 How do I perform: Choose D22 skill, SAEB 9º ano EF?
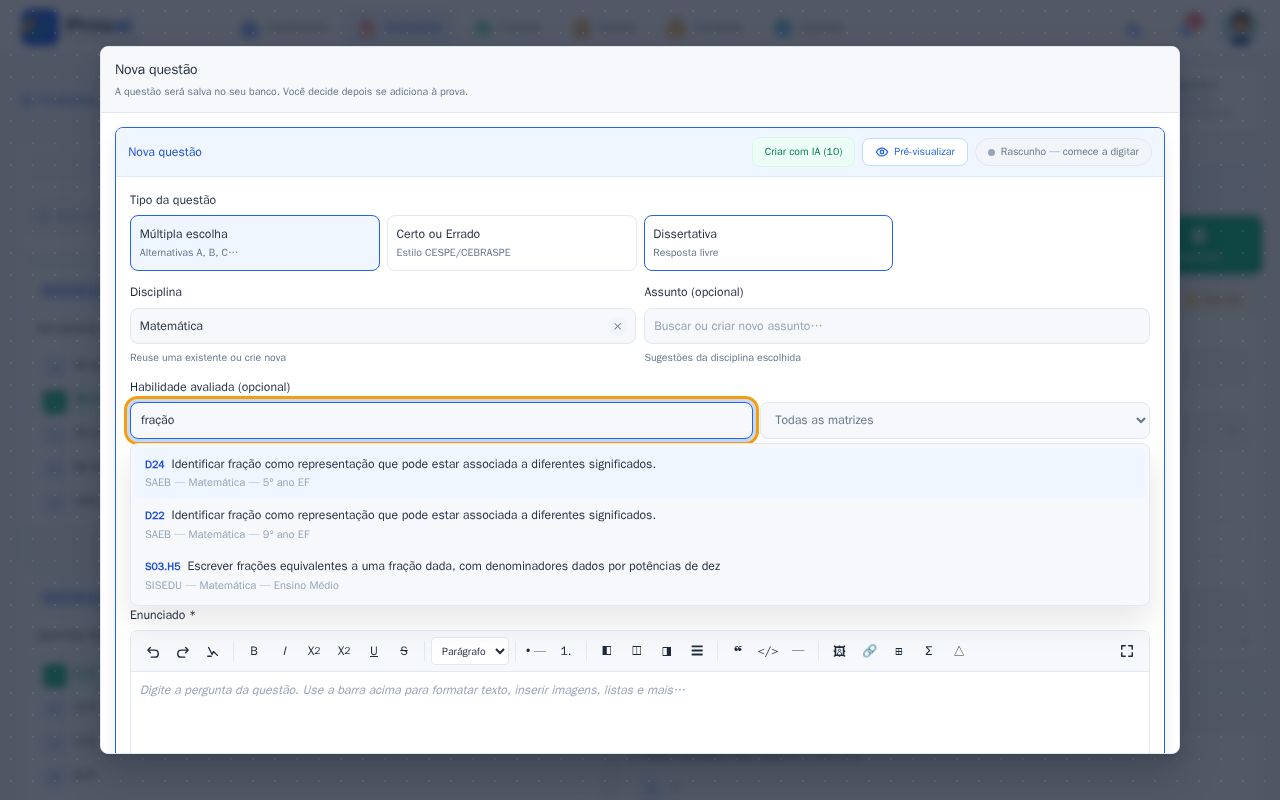point(640,524)
